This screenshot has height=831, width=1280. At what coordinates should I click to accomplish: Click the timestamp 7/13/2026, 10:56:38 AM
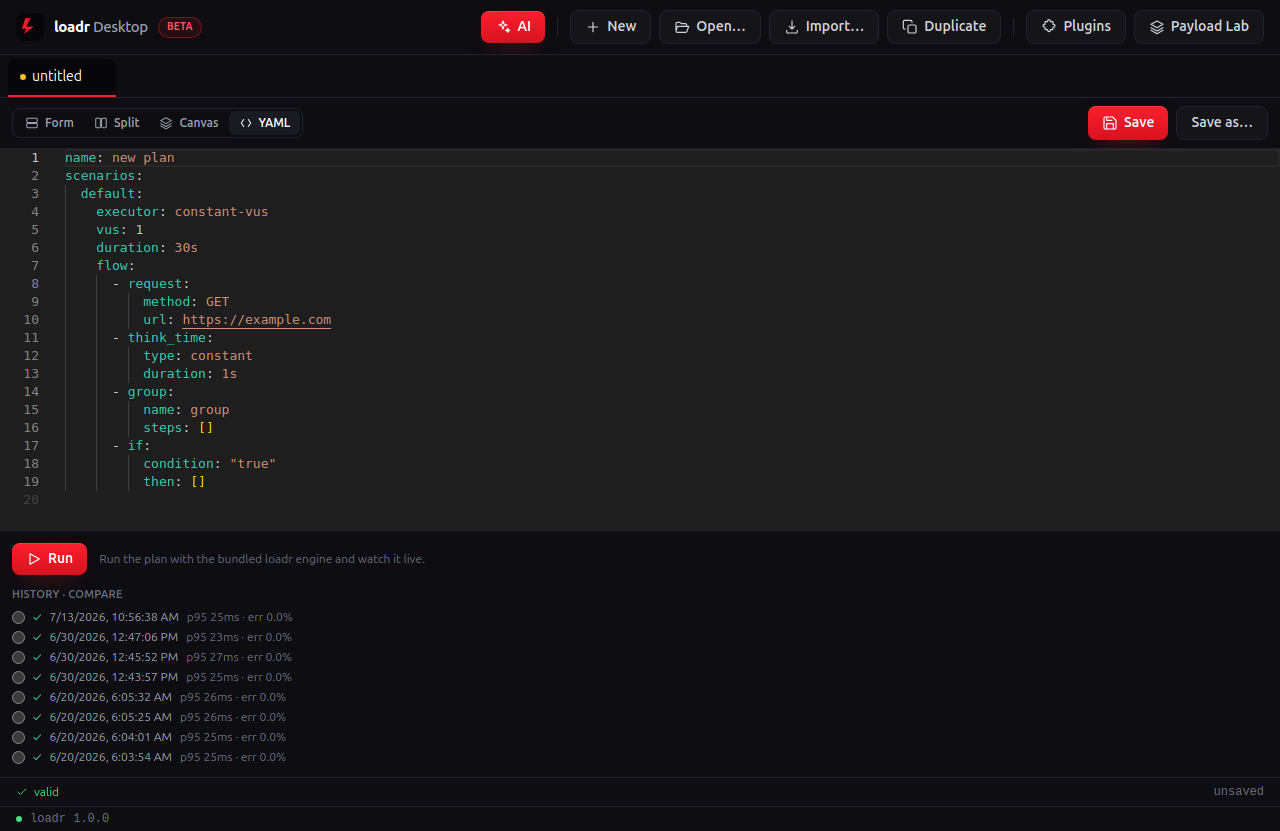coord(114,617)
